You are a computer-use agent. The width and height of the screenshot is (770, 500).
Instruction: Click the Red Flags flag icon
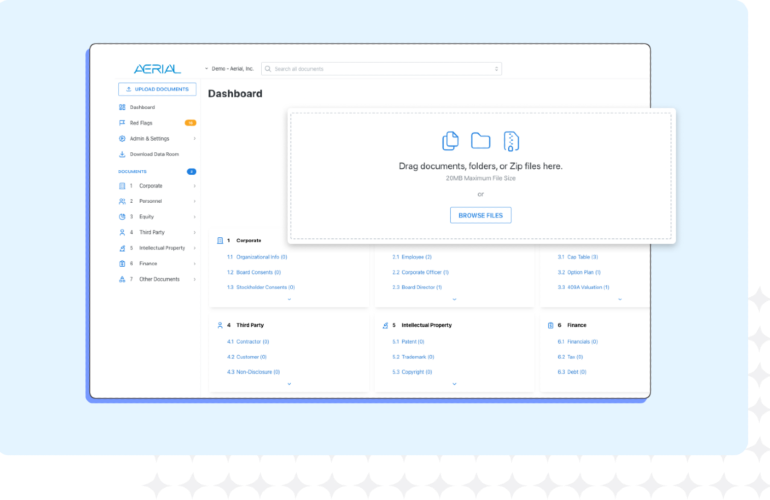[x=122, y=123]
